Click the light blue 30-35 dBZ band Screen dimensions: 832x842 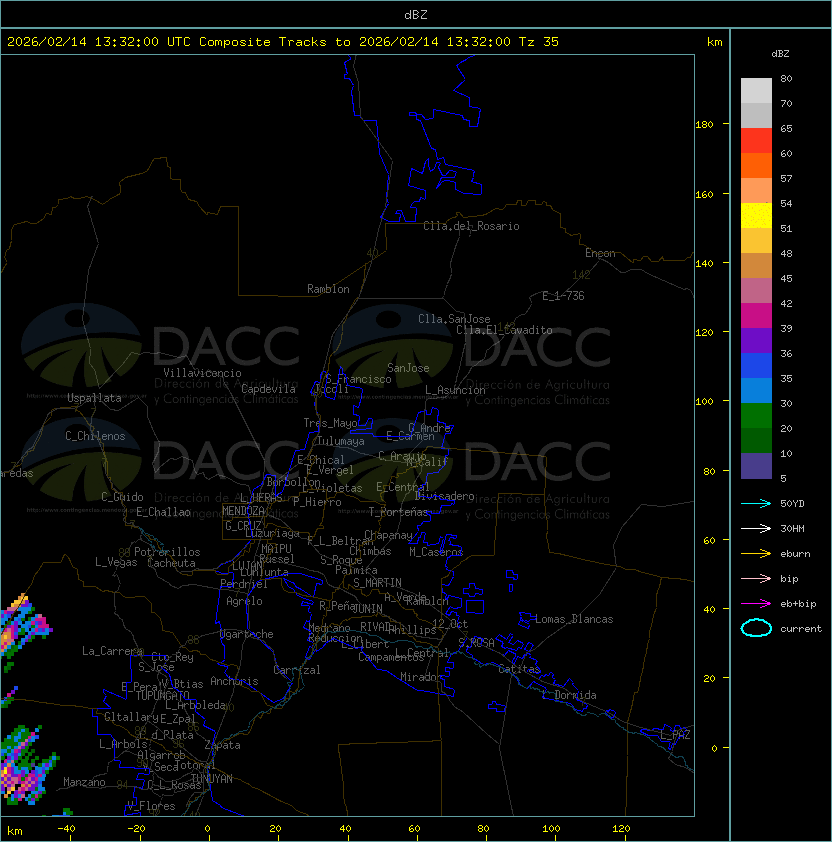pos(756,390)
